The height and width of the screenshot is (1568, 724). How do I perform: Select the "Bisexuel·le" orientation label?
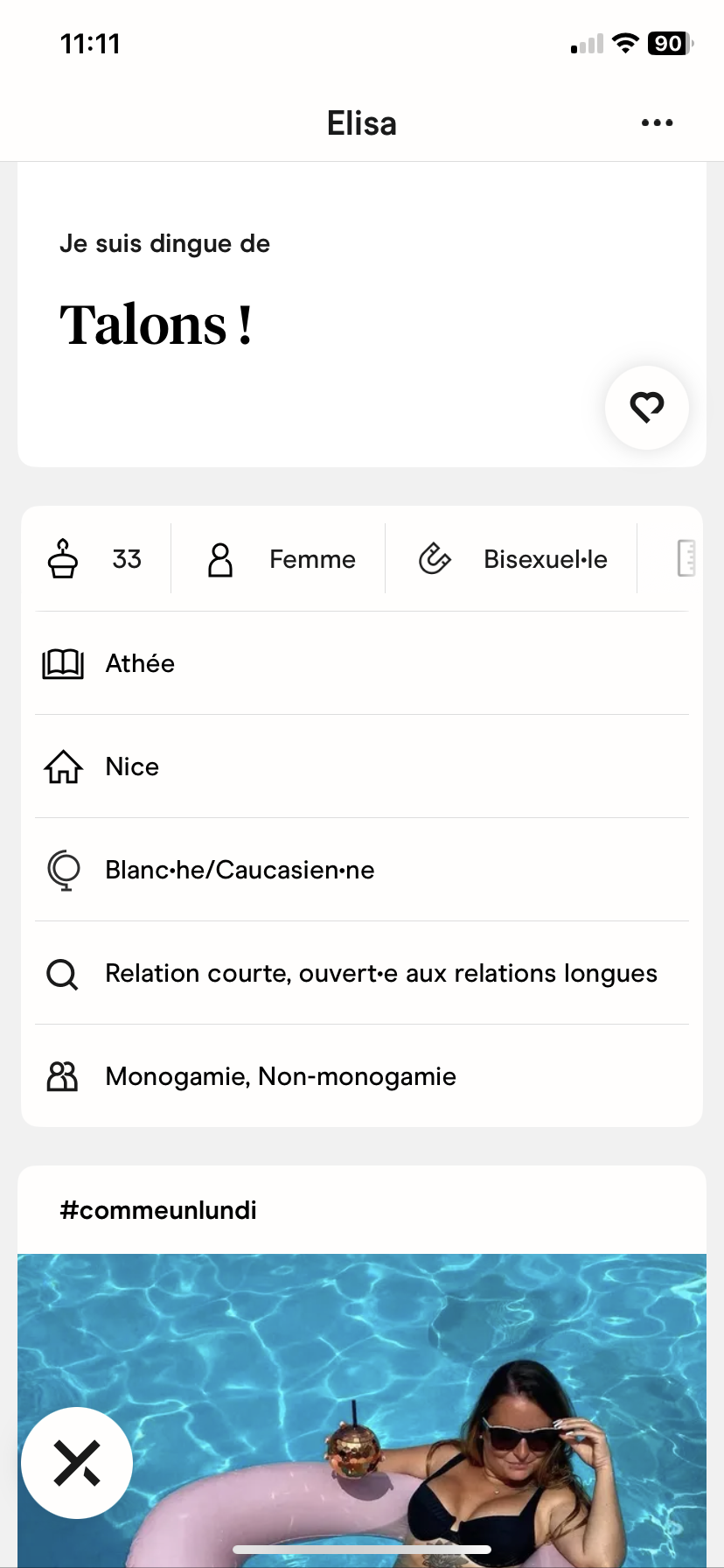pos(546,559)
